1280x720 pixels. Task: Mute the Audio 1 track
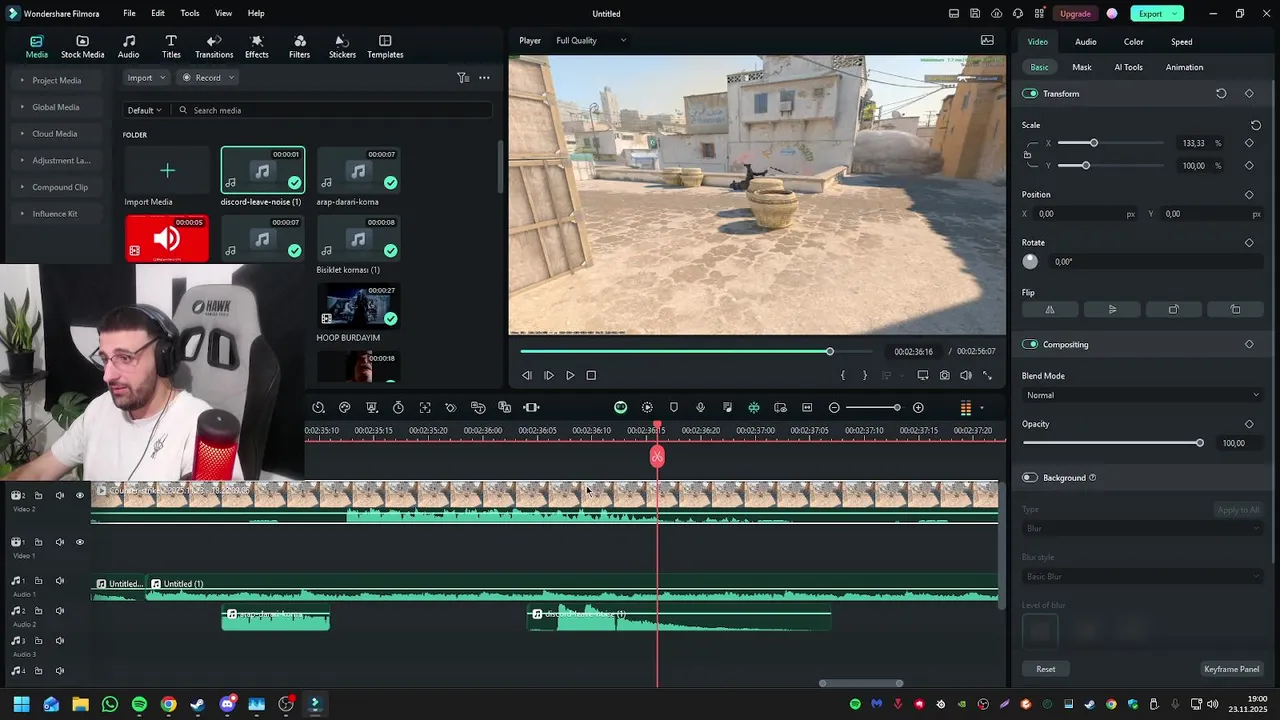click(59, 581)
